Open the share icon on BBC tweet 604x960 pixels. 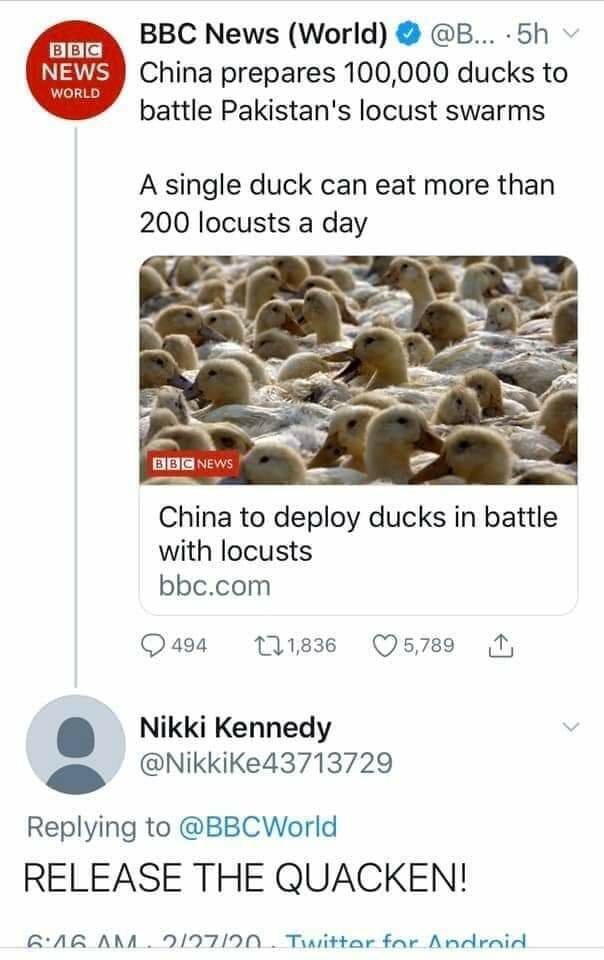click(501, 645)
